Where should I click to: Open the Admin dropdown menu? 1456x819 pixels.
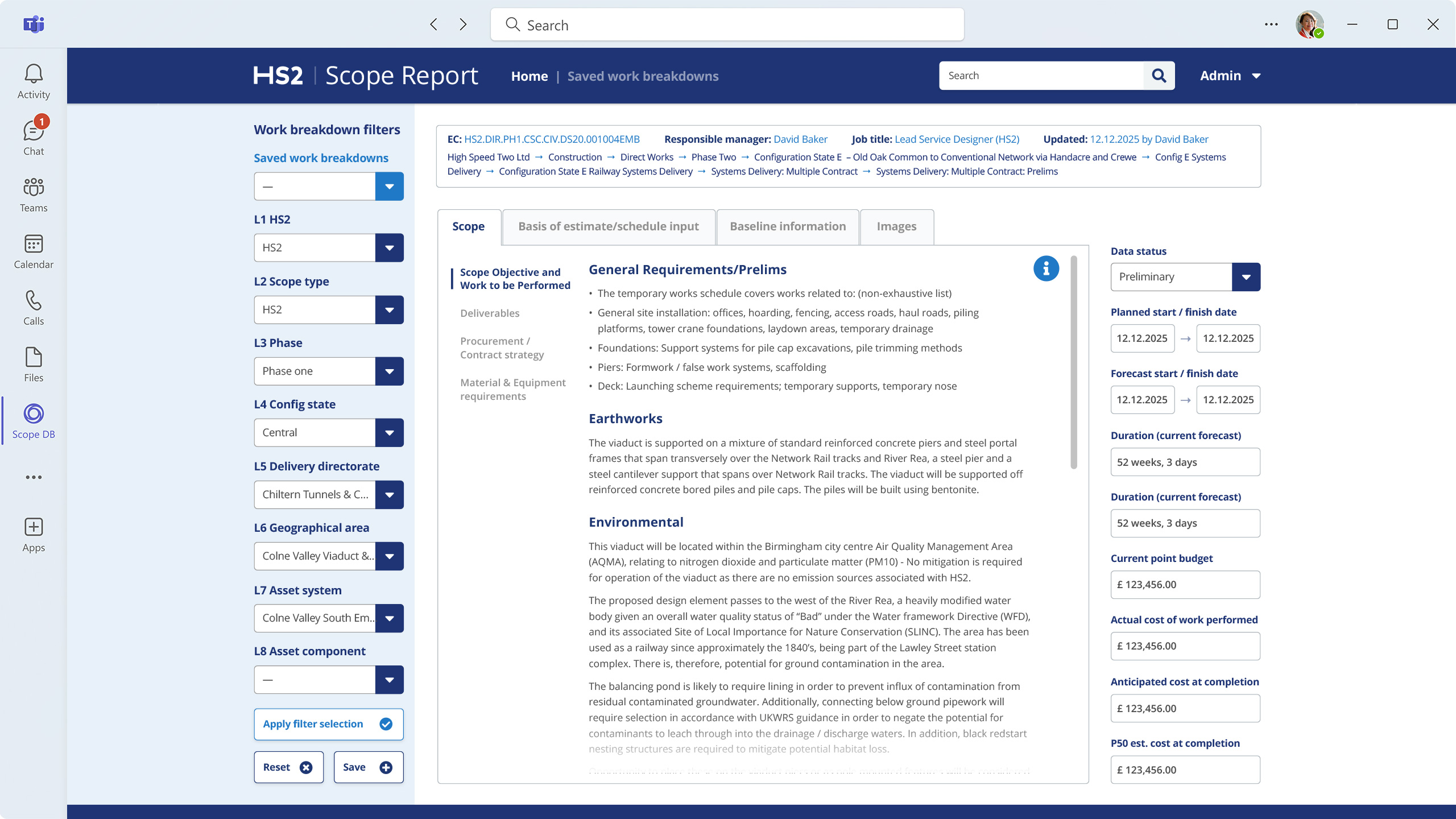pos(1230,76)
